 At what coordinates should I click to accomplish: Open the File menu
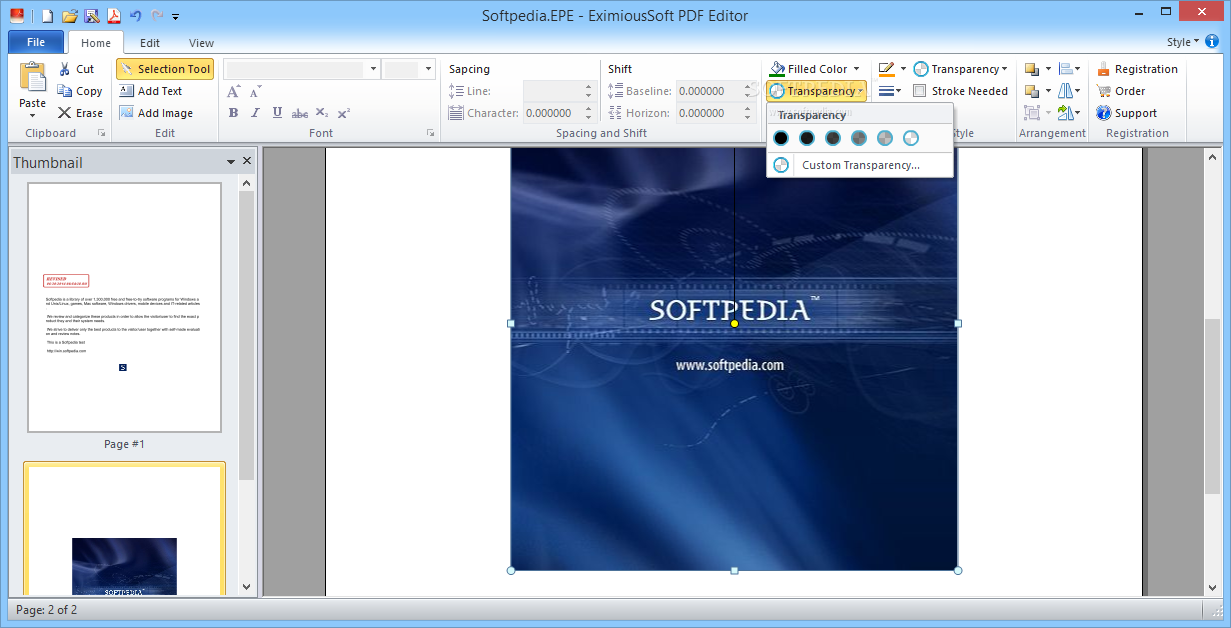click(36, 42)
